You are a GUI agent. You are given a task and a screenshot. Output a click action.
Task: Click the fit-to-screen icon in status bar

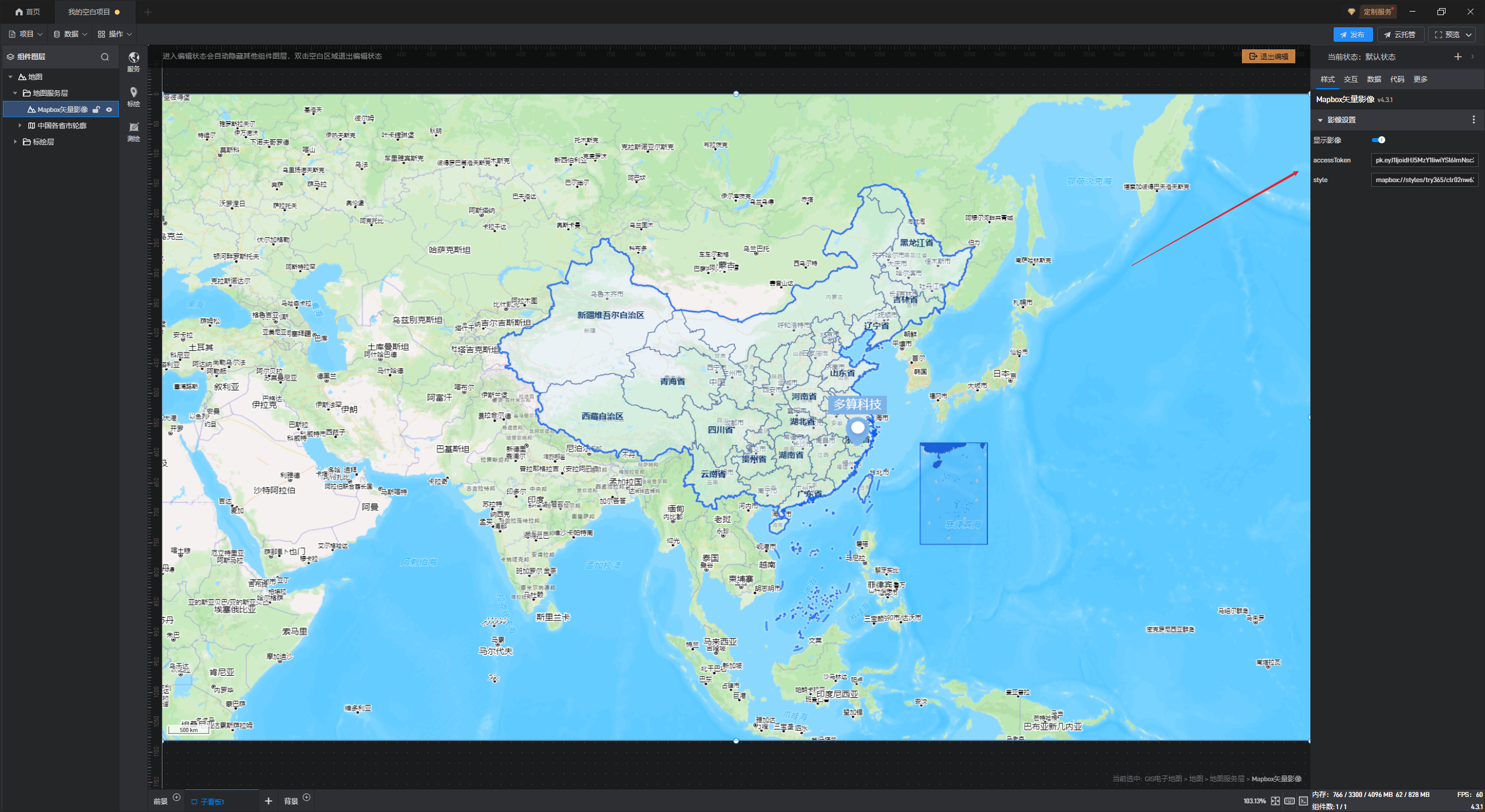[1275, 801]
